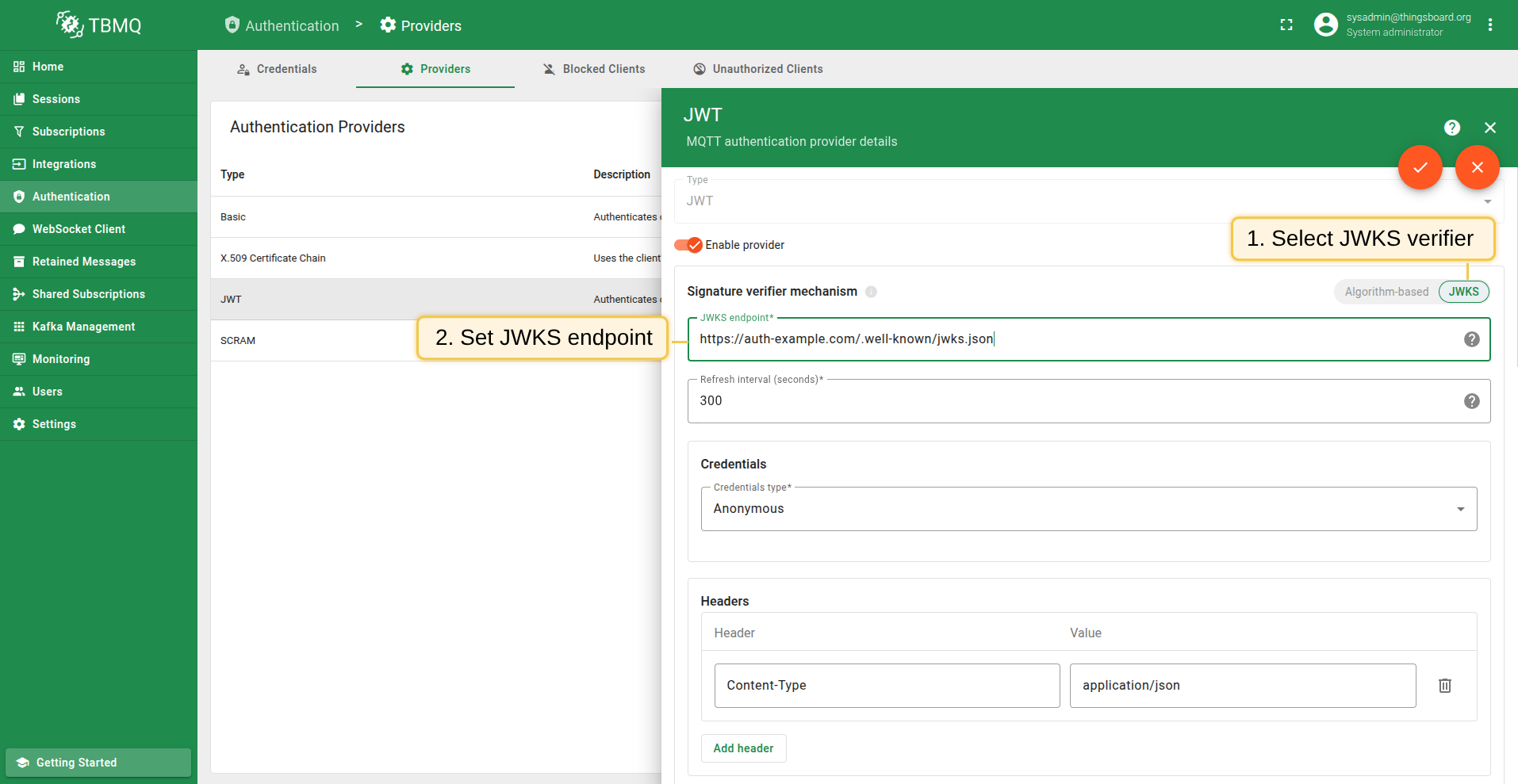Click the orange X cancel changes button
This screenshot has width=1518, height=784.
click(x=1477, y=167)
